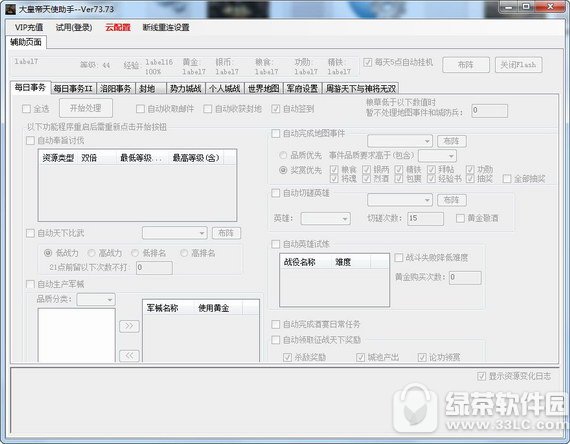Switch to the 势力城战 tab

click(x=186, y=88)
